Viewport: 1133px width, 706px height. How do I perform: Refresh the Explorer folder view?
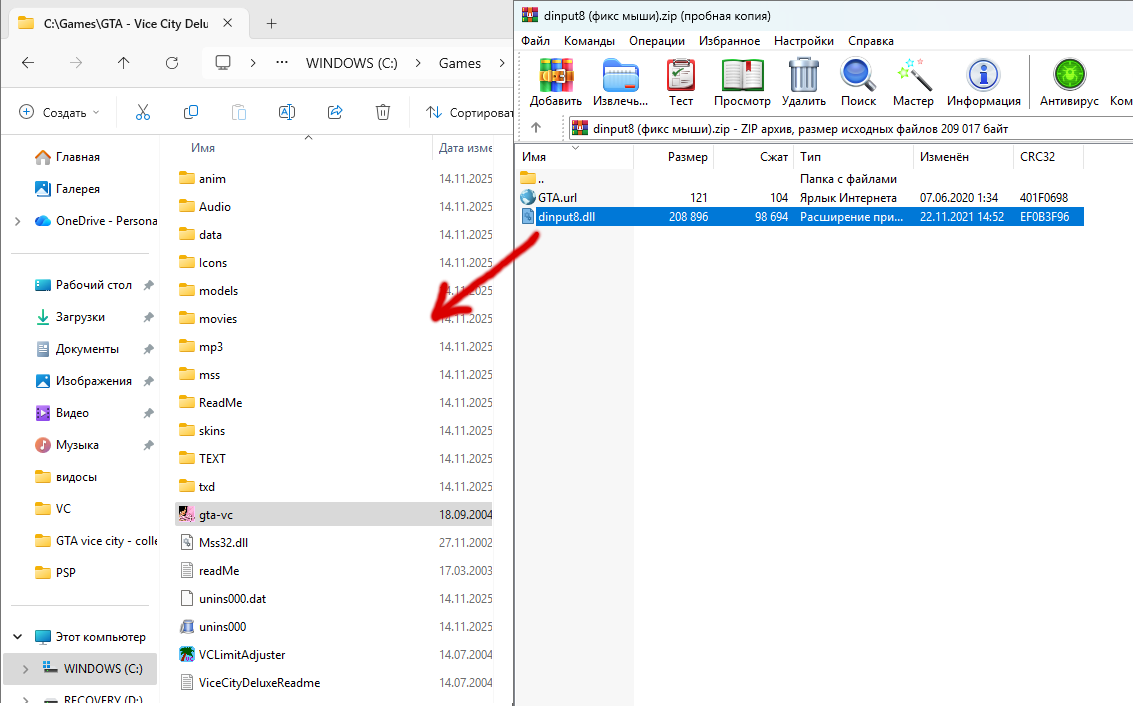(172, 63)
